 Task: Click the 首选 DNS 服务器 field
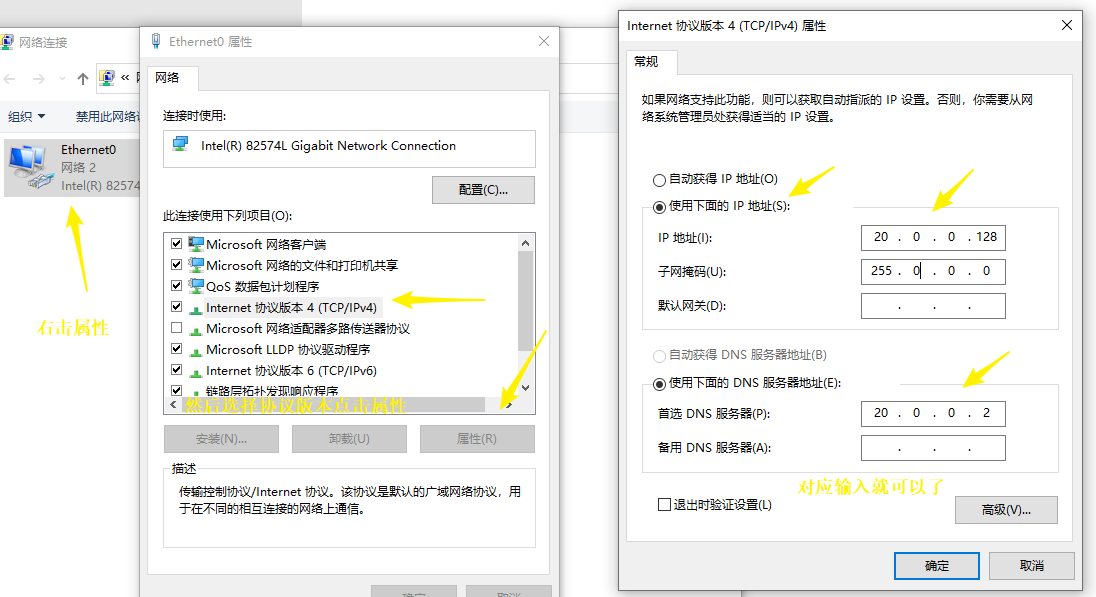(933, 413)
